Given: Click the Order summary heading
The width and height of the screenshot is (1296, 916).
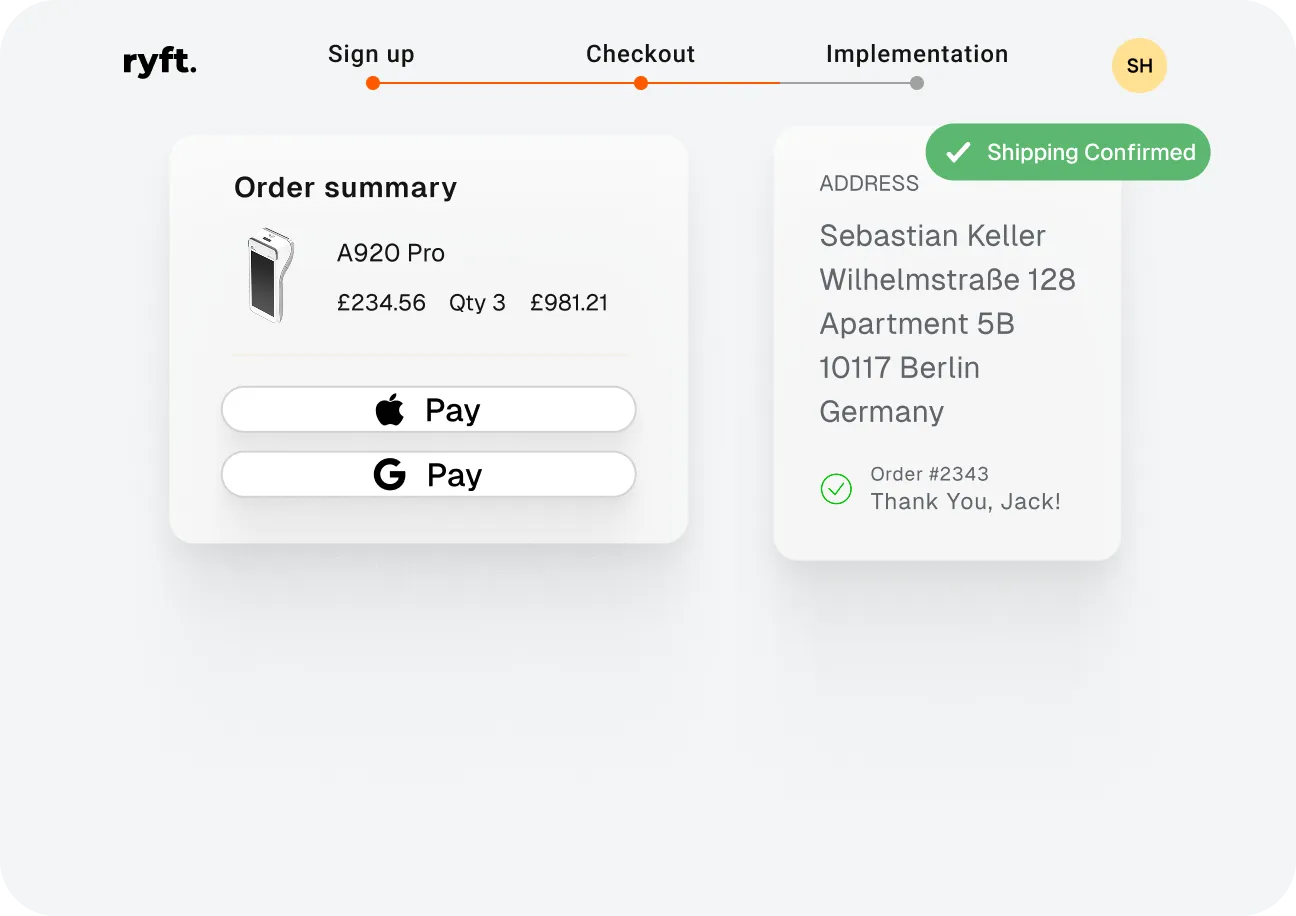Looking at the screenshot, I should (x=345, y=187).
